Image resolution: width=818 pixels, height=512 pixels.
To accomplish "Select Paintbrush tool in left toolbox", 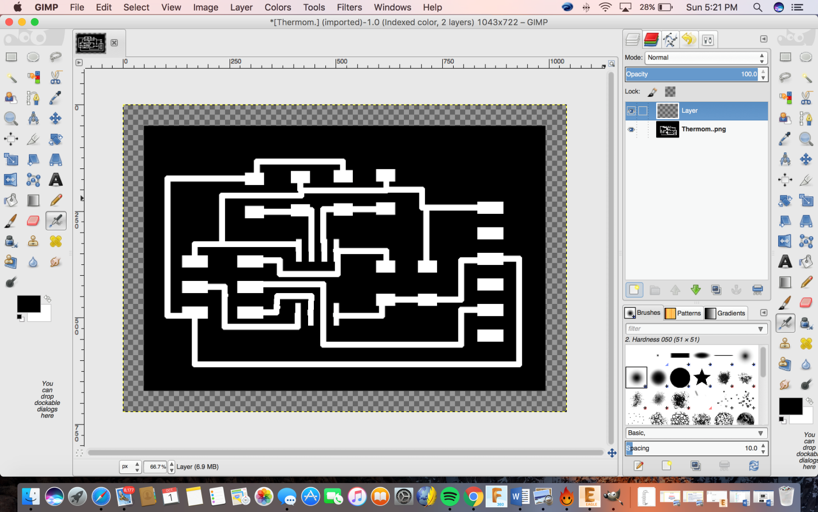I will pos(11,221).
